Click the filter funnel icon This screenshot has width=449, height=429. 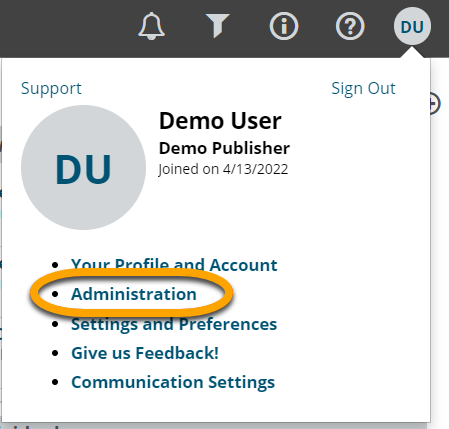click(x=217, y=26)
